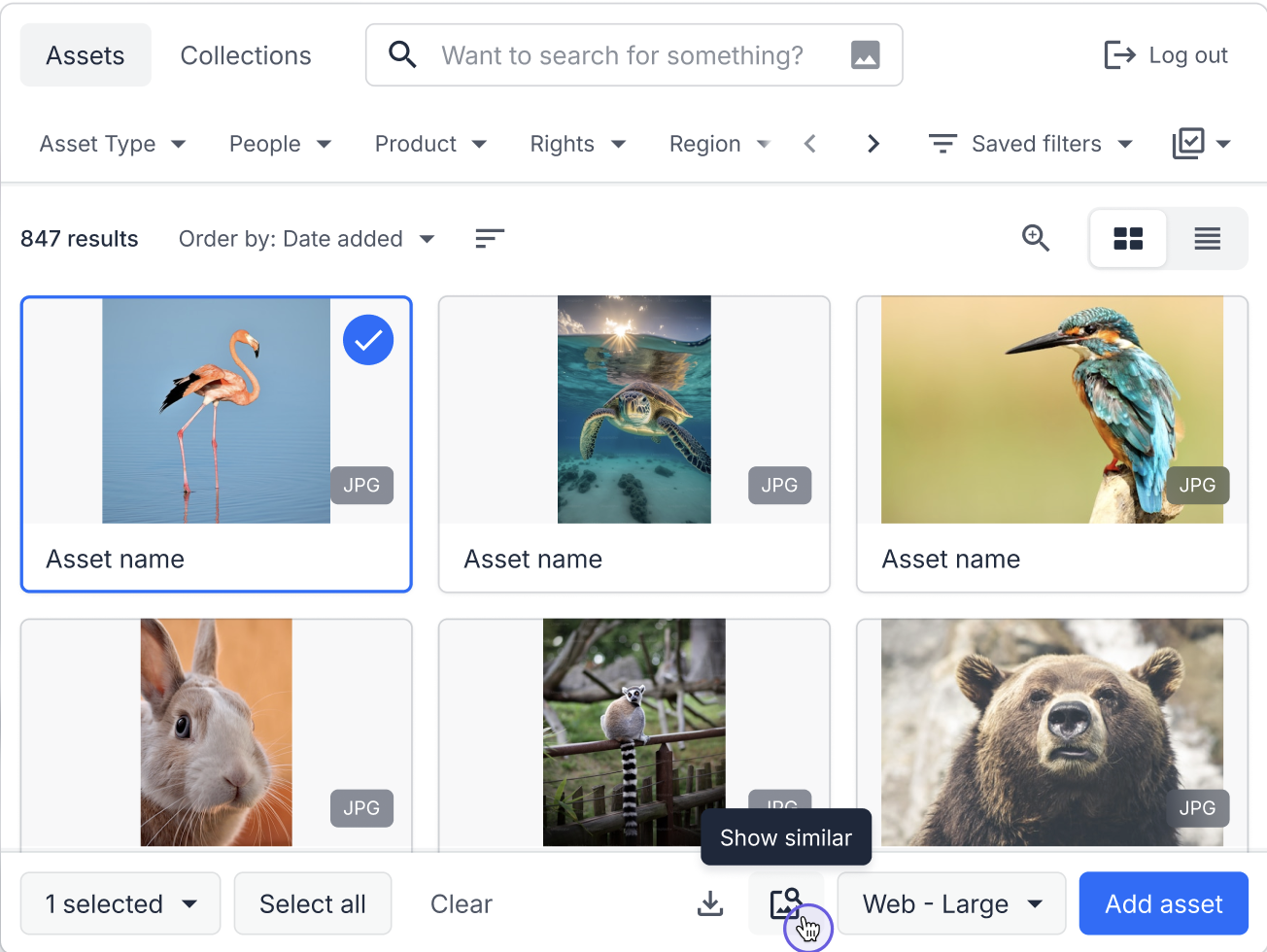
Task: Click the right arrow to scroll filters forward
Action: point(873,144)
